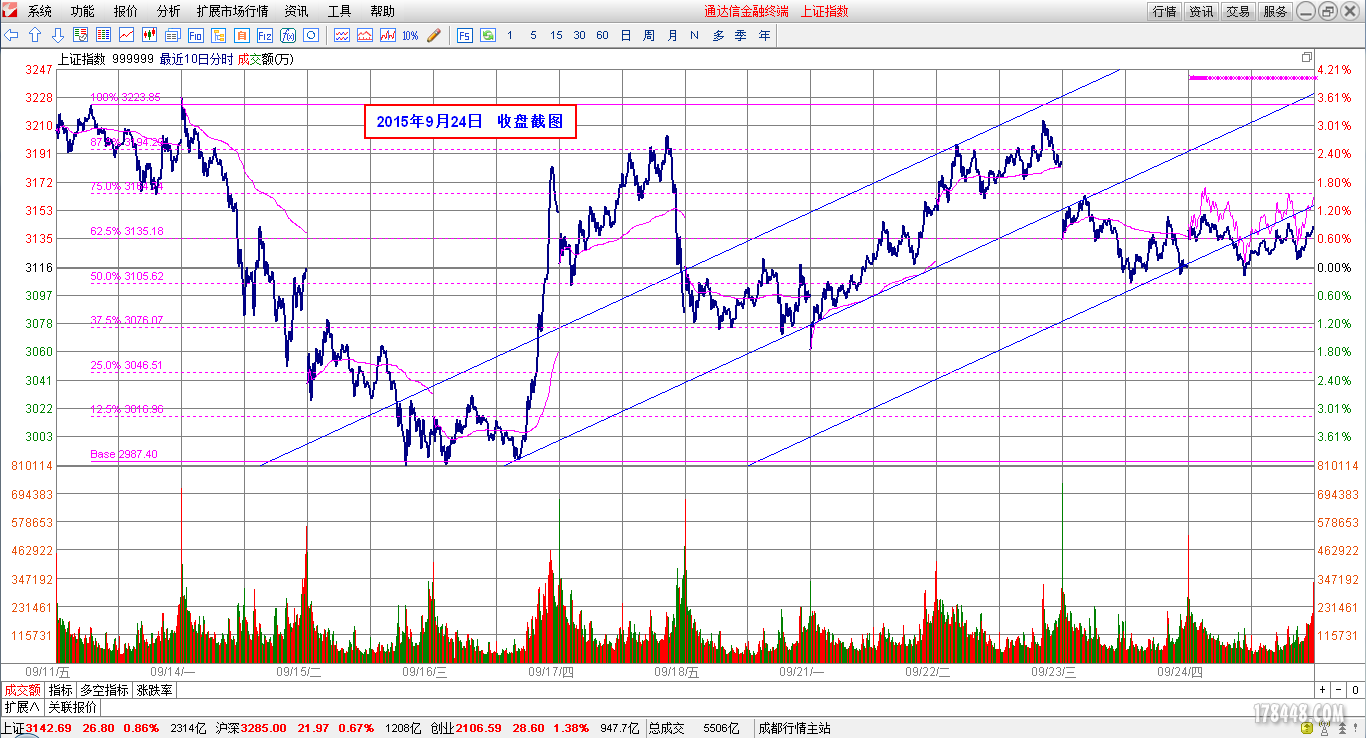
Task: Click the 沪深 index value in status bar
Action: (x=262, y=728)
